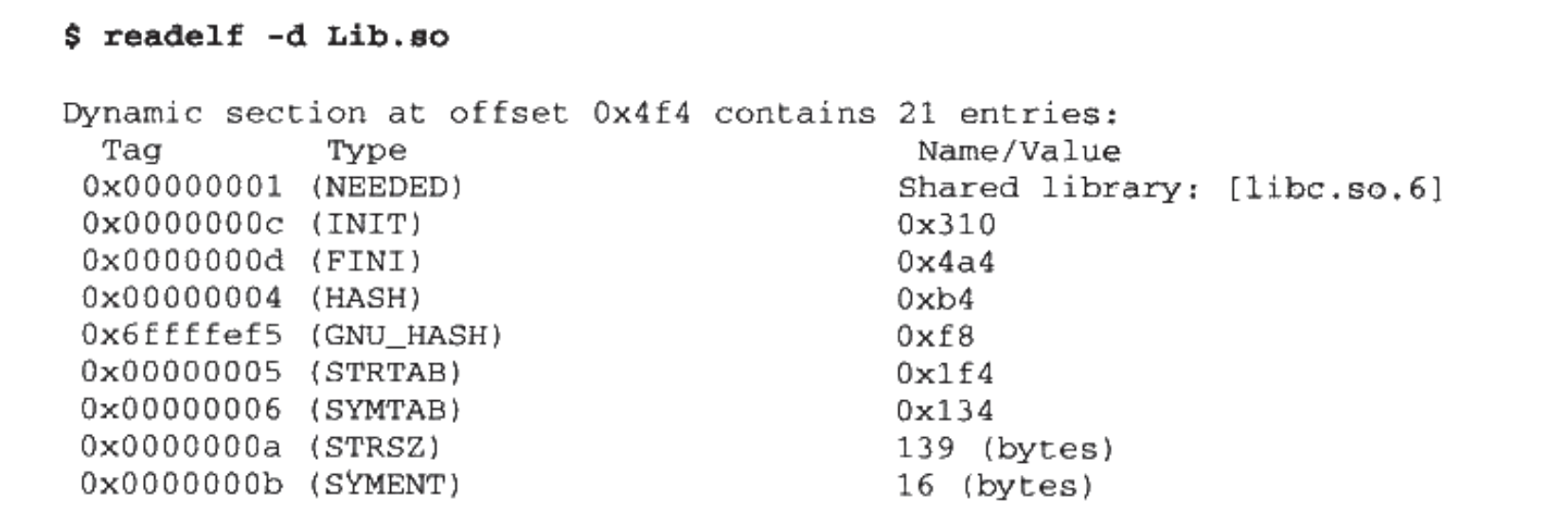1568x528 pixels.
Task: Select the SYMTAB type entry
Action: coord(385,410)
